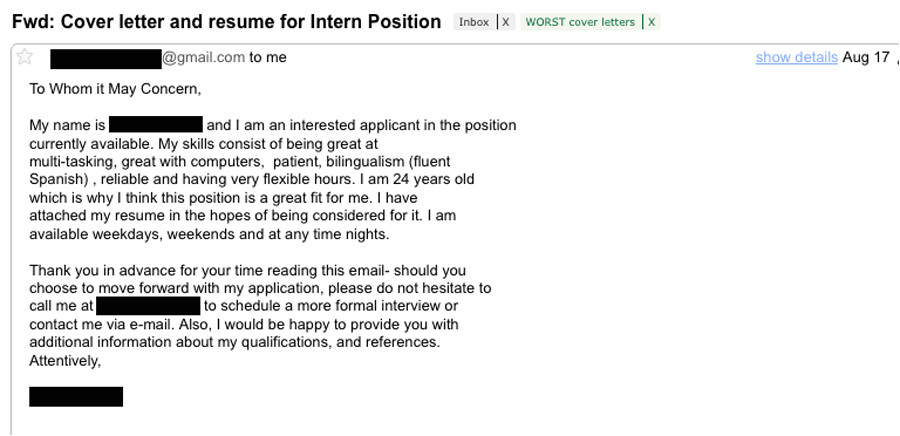Click the redacted signature block
This screenshot has width=900, height=436.
(76, 396)
